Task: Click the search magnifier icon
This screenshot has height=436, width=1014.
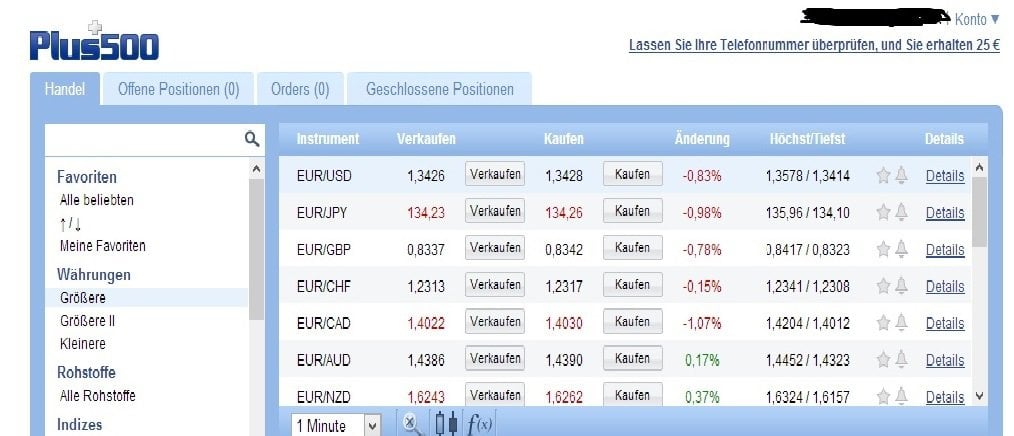Action: [x=252, y=138]
